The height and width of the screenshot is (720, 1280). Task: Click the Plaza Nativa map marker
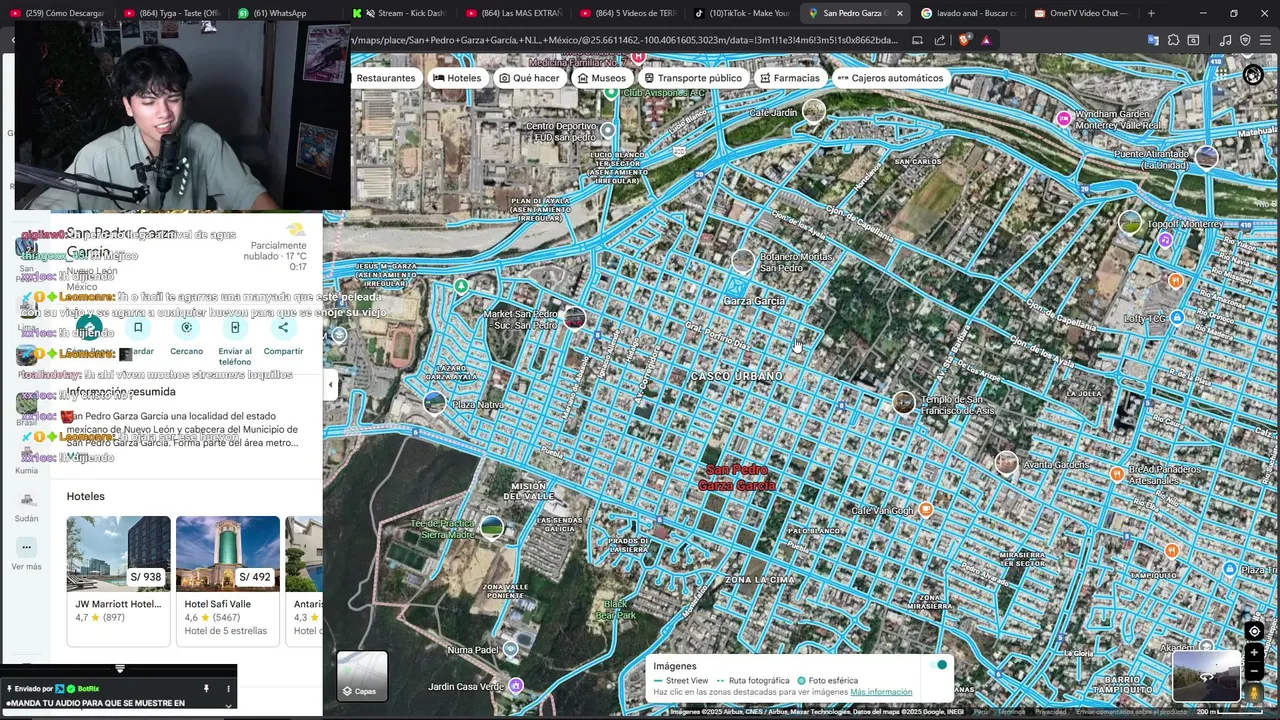[x=434, y=402]
